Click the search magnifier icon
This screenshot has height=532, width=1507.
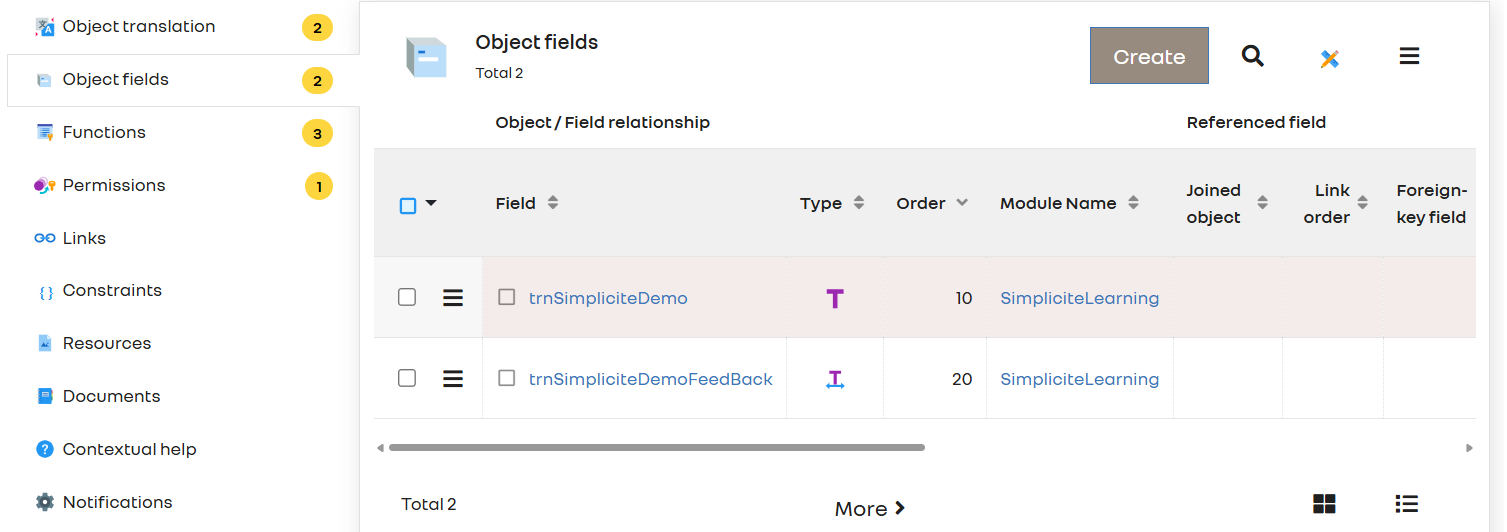(1253, 56)
